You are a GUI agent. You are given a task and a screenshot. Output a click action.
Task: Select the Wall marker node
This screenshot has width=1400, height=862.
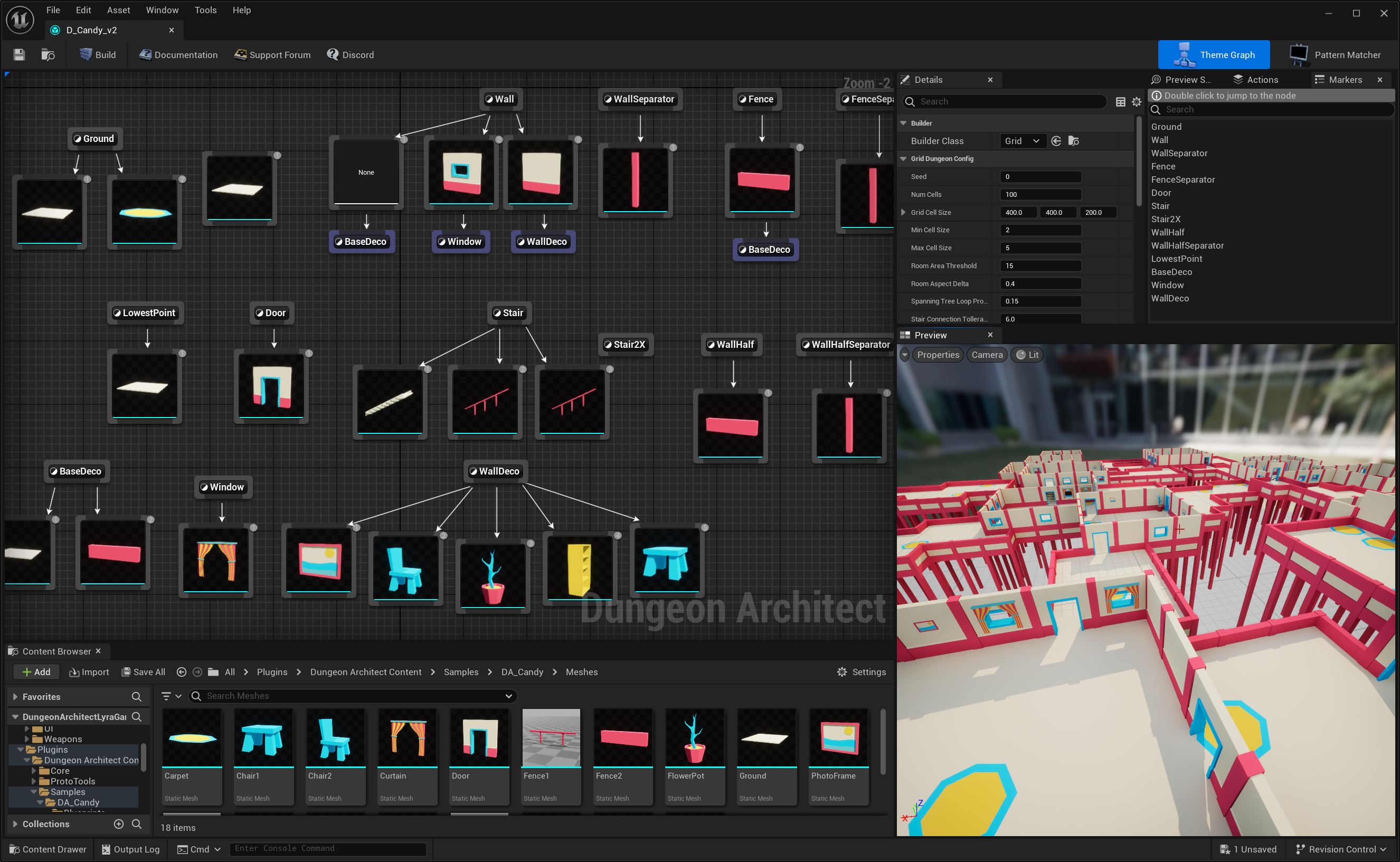(499, 99)
